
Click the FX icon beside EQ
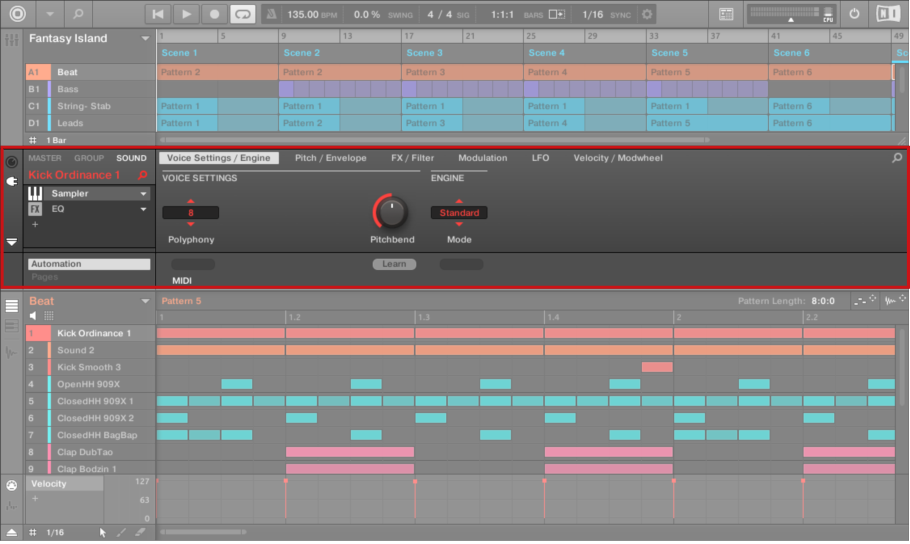pos(35,210)
